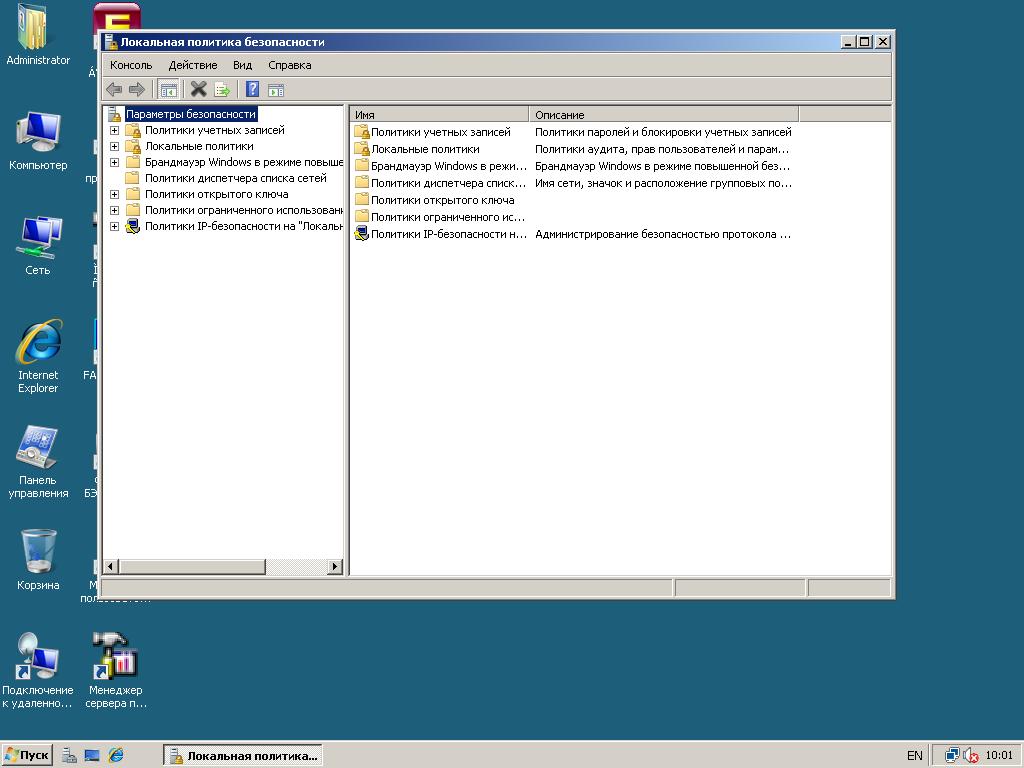The width and height of the screenshot is (1024, 768).
Task: Click the Export list toolbar icon
Action: click(x=222, y=89)
